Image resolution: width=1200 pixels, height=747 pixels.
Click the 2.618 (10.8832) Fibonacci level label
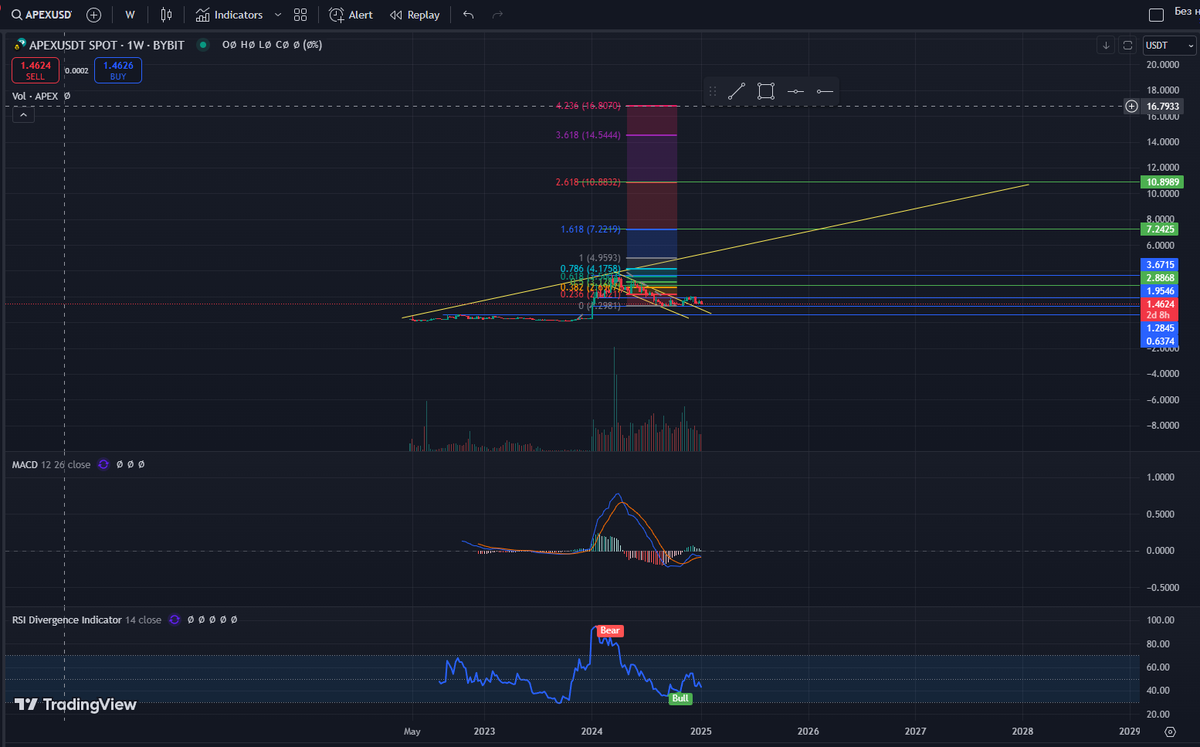[588, 182]
